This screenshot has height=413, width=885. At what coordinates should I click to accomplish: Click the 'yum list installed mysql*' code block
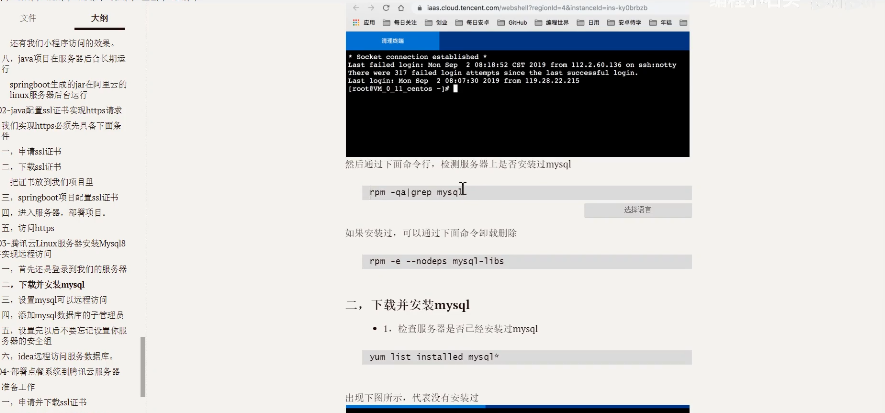[527, 357]
